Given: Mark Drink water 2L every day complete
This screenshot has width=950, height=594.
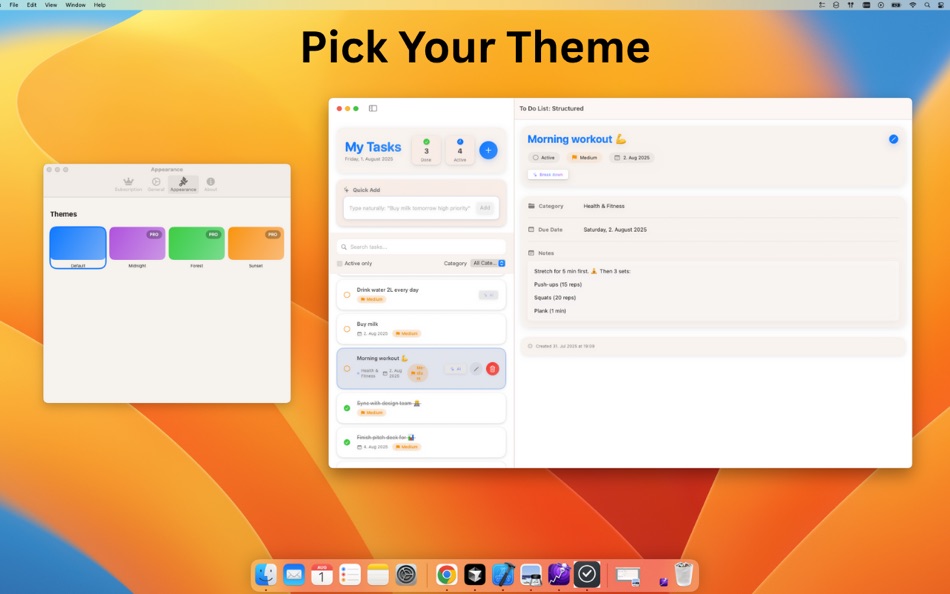Looking at the screenshot, I should (347, 295).
